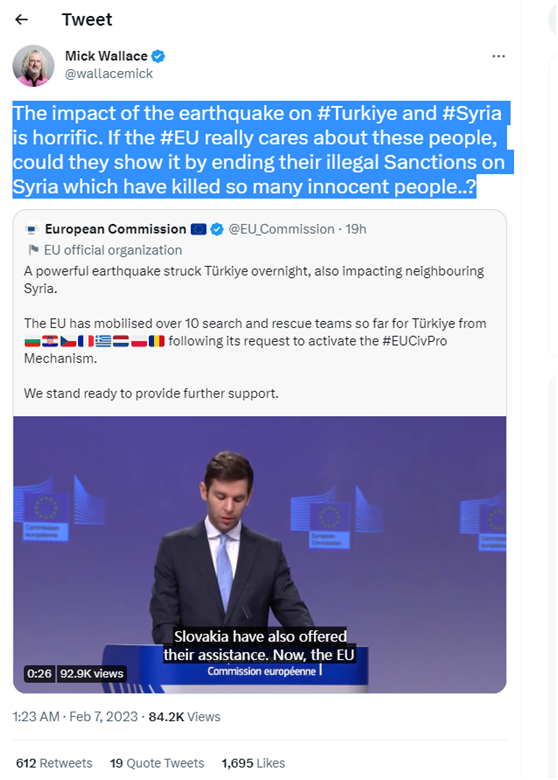View the 19 Quote Tweets
This screenshot has height=780, width=558.
coord(157,763)
